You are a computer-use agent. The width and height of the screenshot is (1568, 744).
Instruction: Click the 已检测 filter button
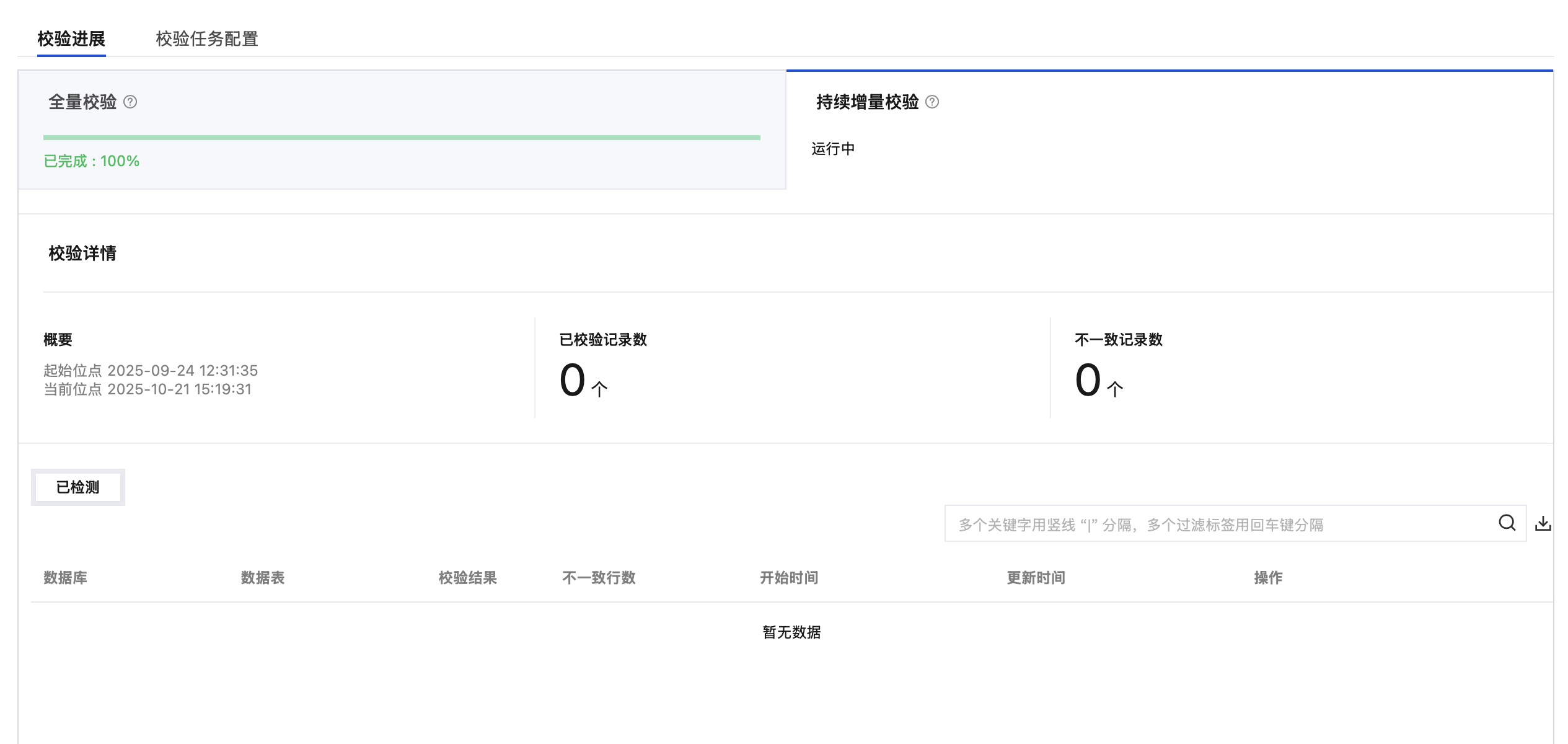[78, 487]
